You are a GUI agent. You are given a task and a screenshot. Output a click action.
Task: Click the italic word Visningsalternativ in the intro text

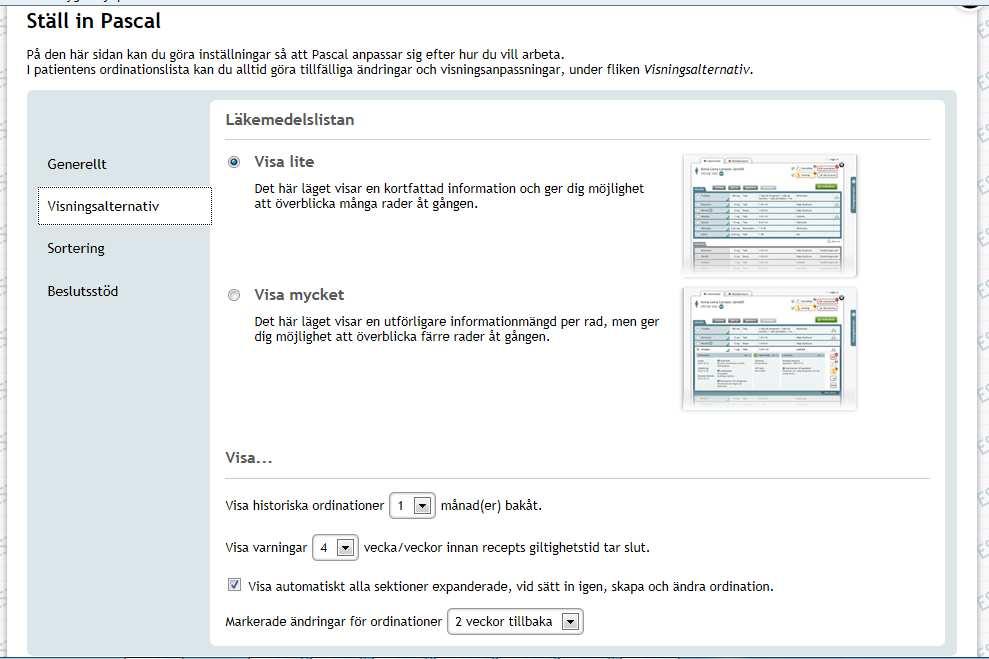696,69
